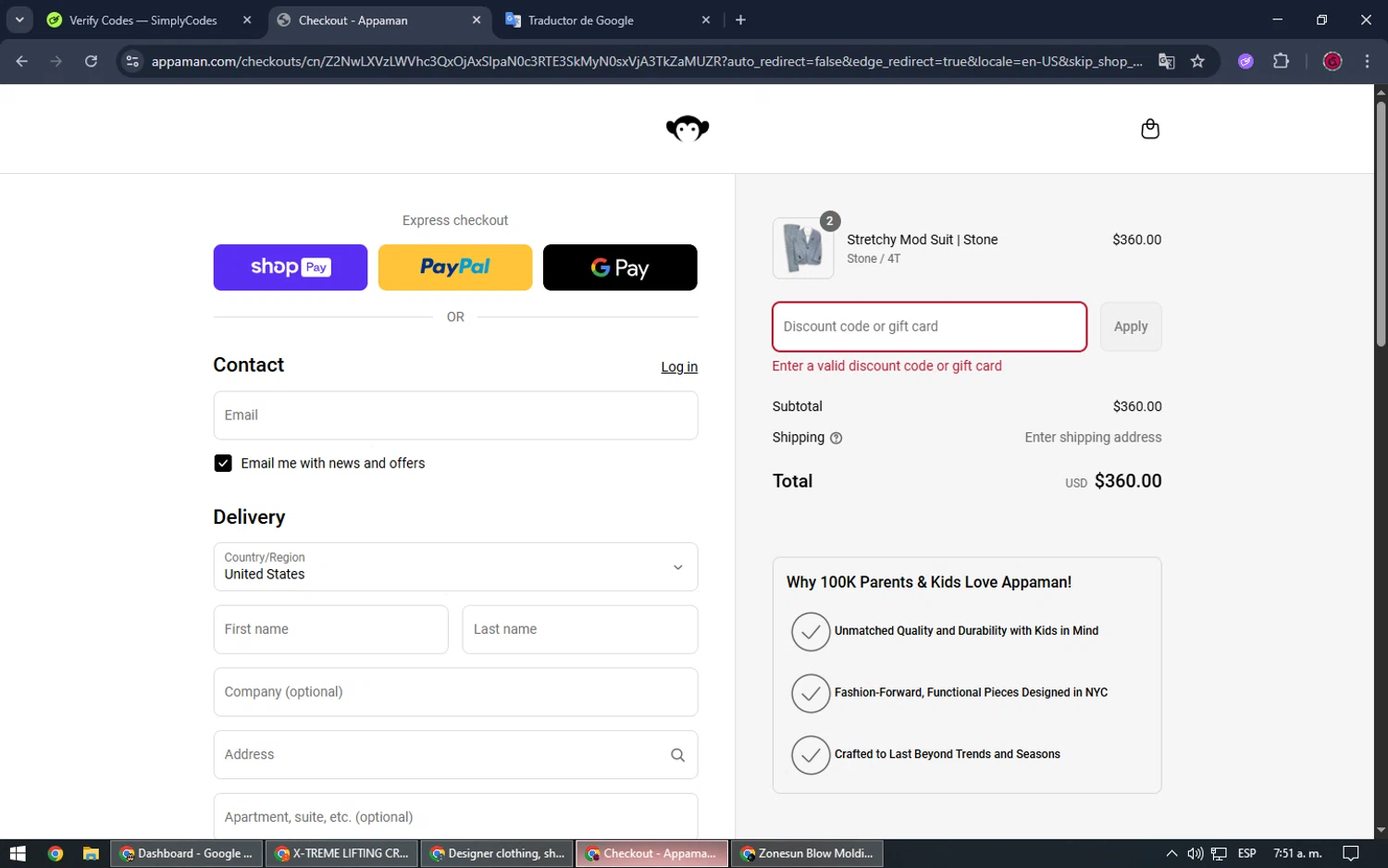Open the tab search dropdown arrow
The height and width of the screenshot is (868, 1388).
tap(19, 19)
